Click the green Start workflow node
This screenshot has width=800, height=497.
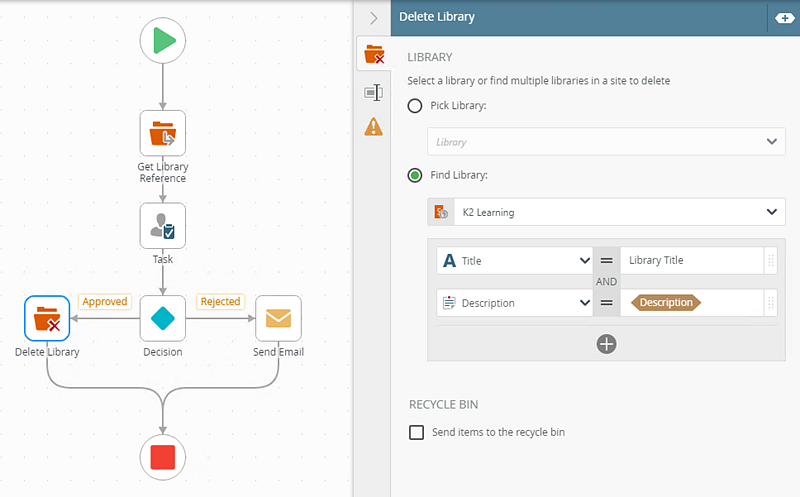(162, 40)
